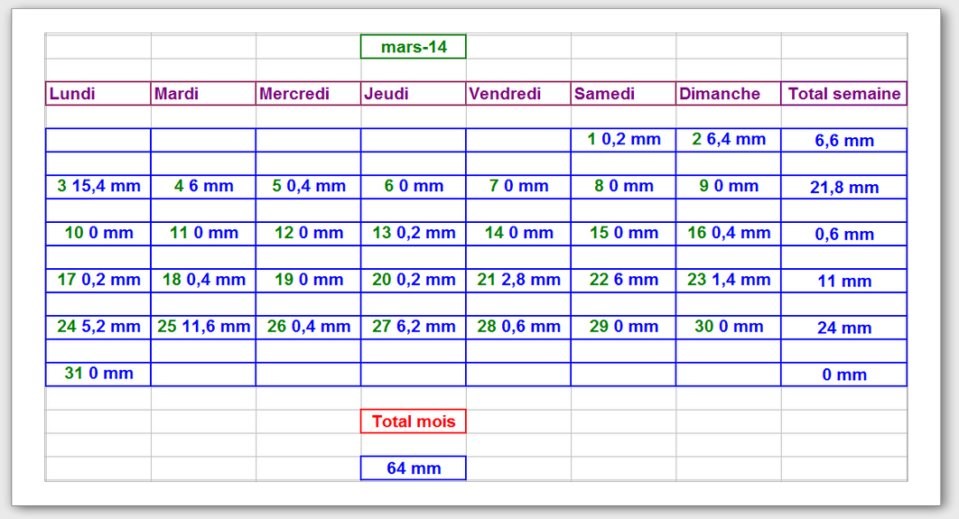This screenshot has height=519, width=959.
Task: Select the red Total mois label cell
Action: (x=413, y=421)
